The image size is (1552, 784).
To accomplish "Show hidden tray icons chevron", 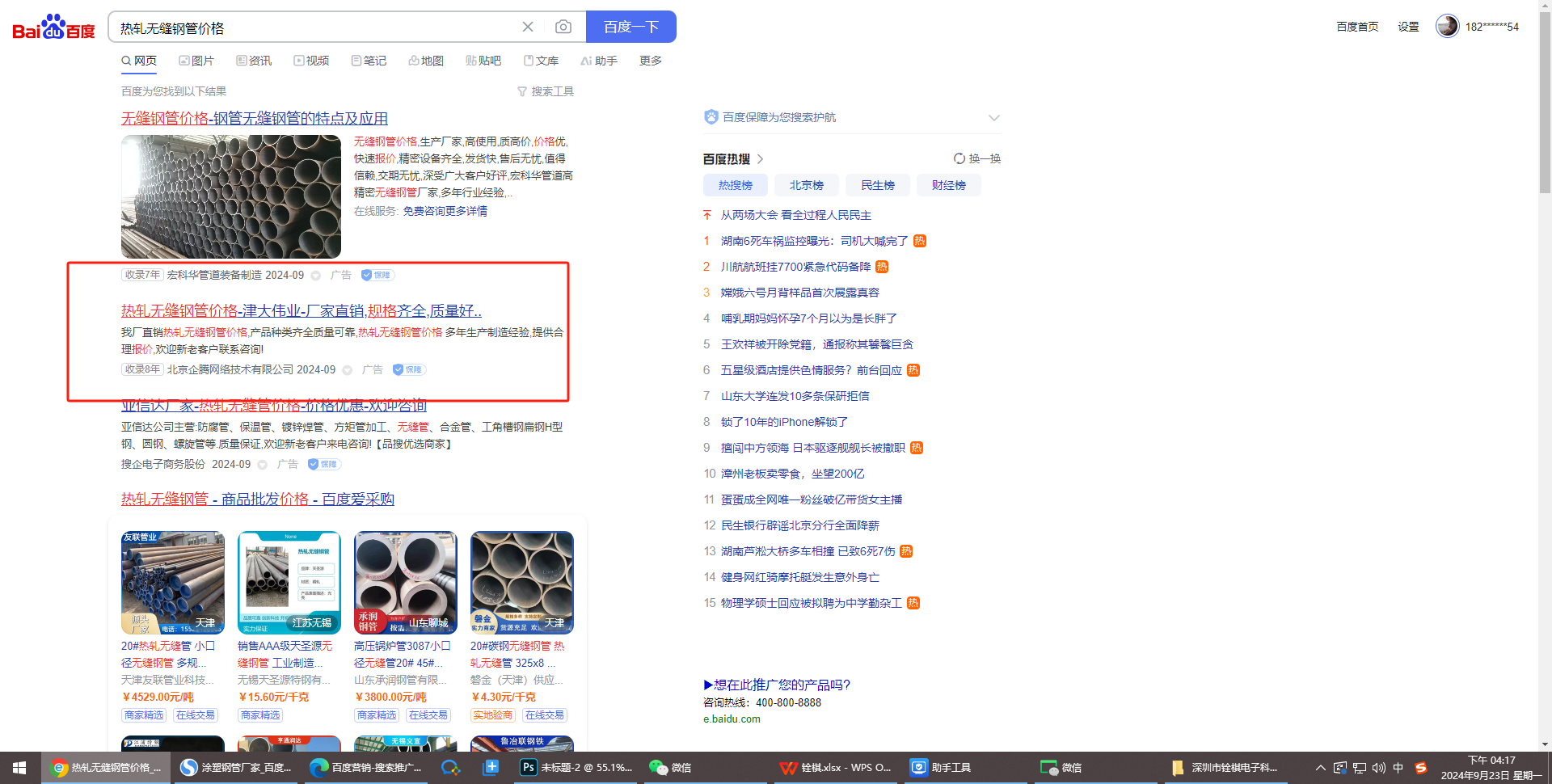I will 1320,768.
